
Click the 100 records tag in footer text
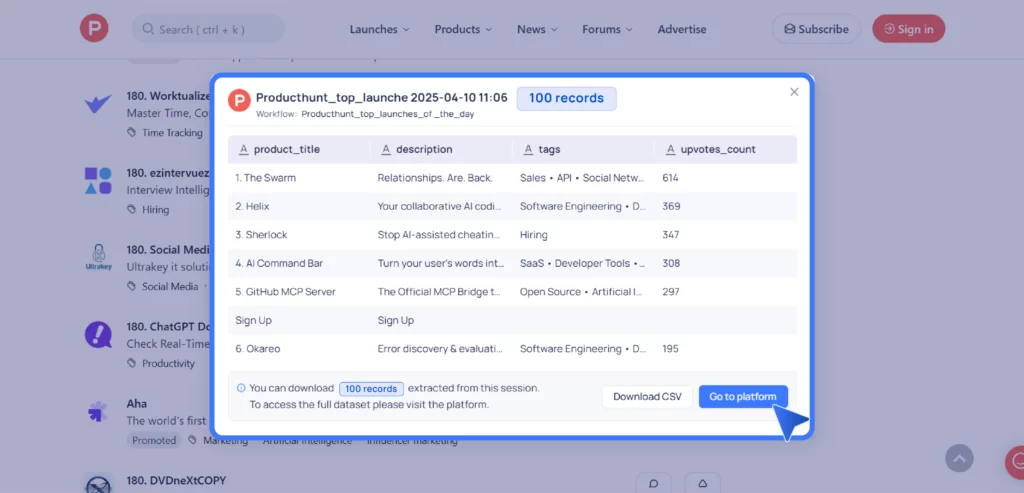(372, 389)
